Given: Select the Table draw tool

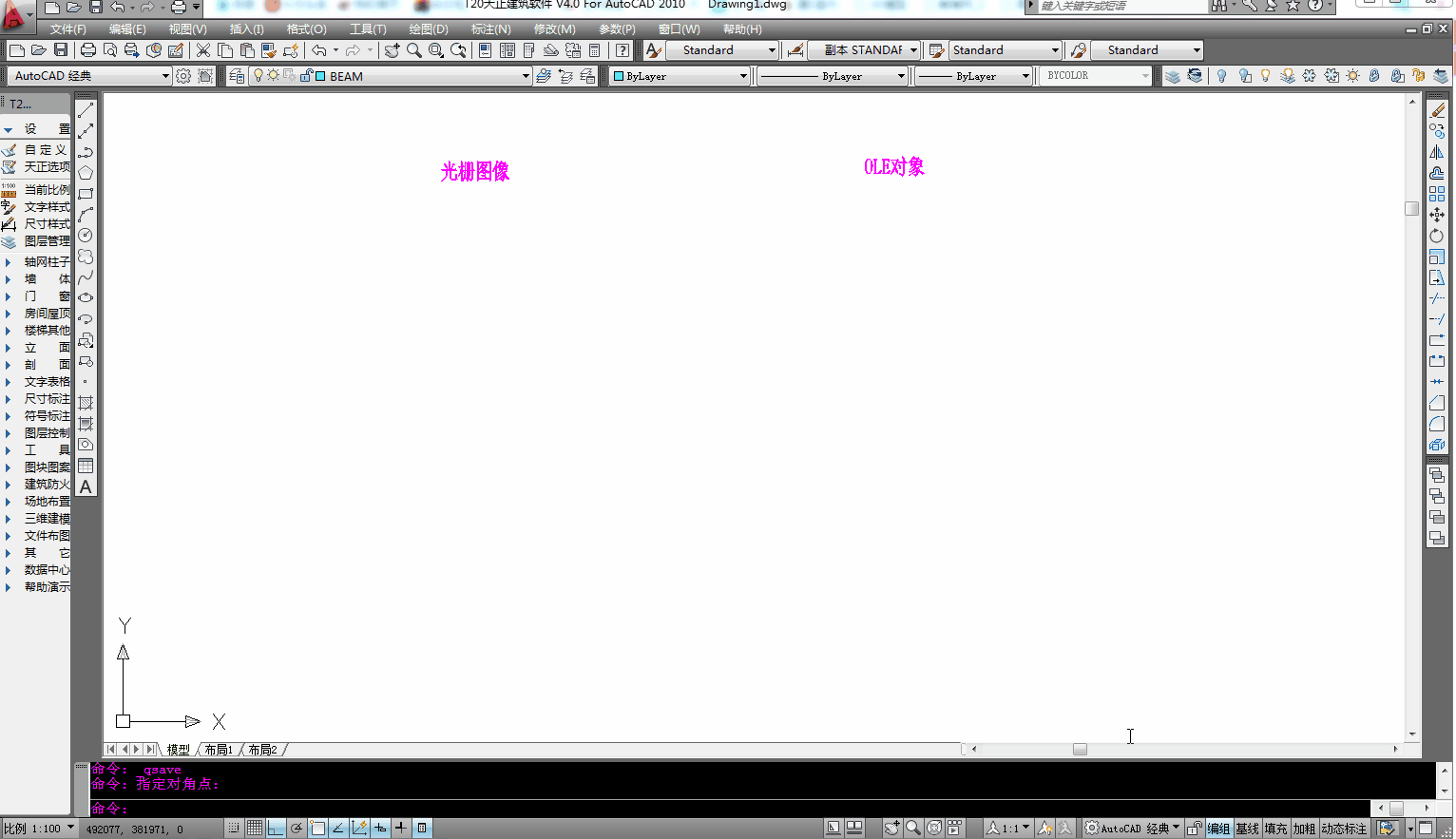Looking at the screenshot, I should click(x=86, y=466).
